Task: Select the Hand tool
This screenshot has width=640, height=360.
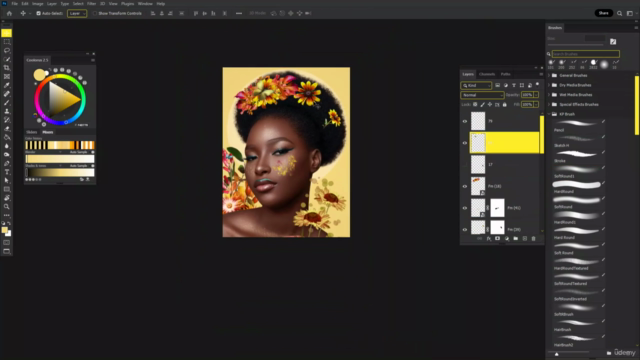Action: pyautogui.click(x=7, y=198)
